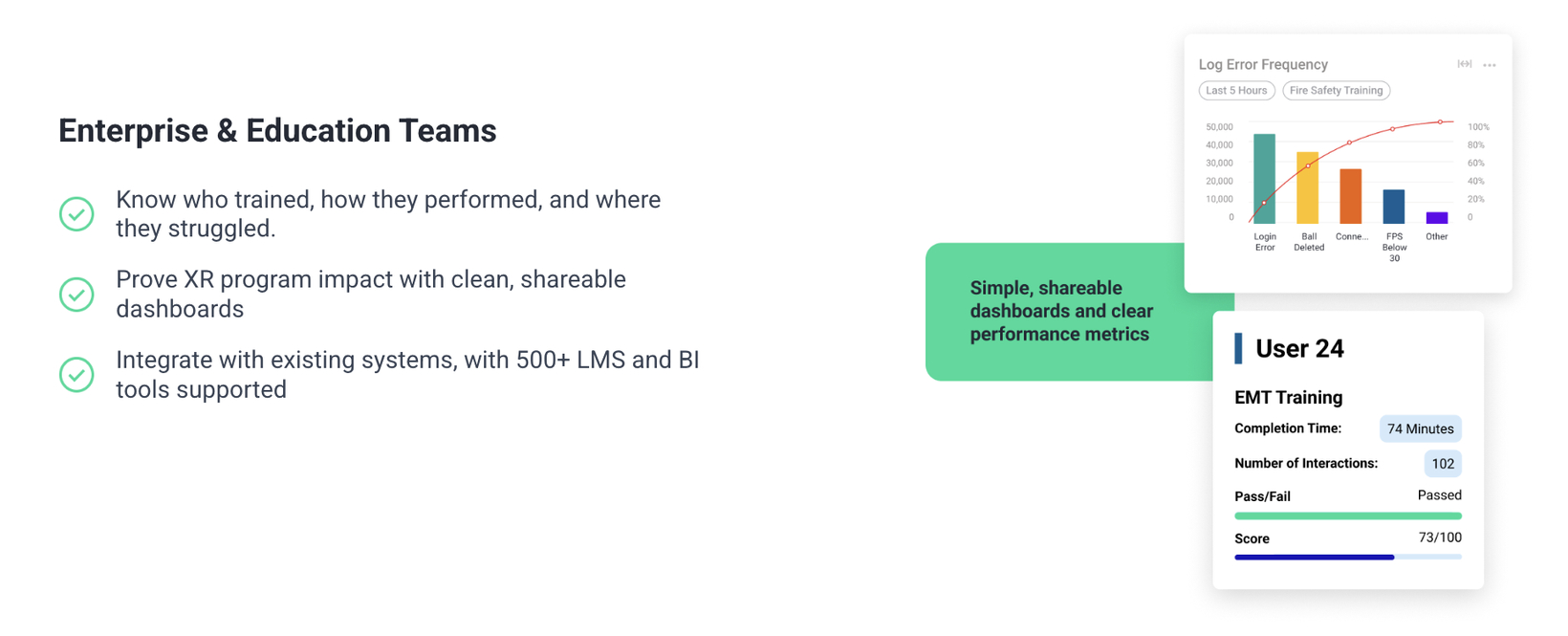
Task: Click the expand-width icon on Log Error Frequency
Action: pos(1464,64)
